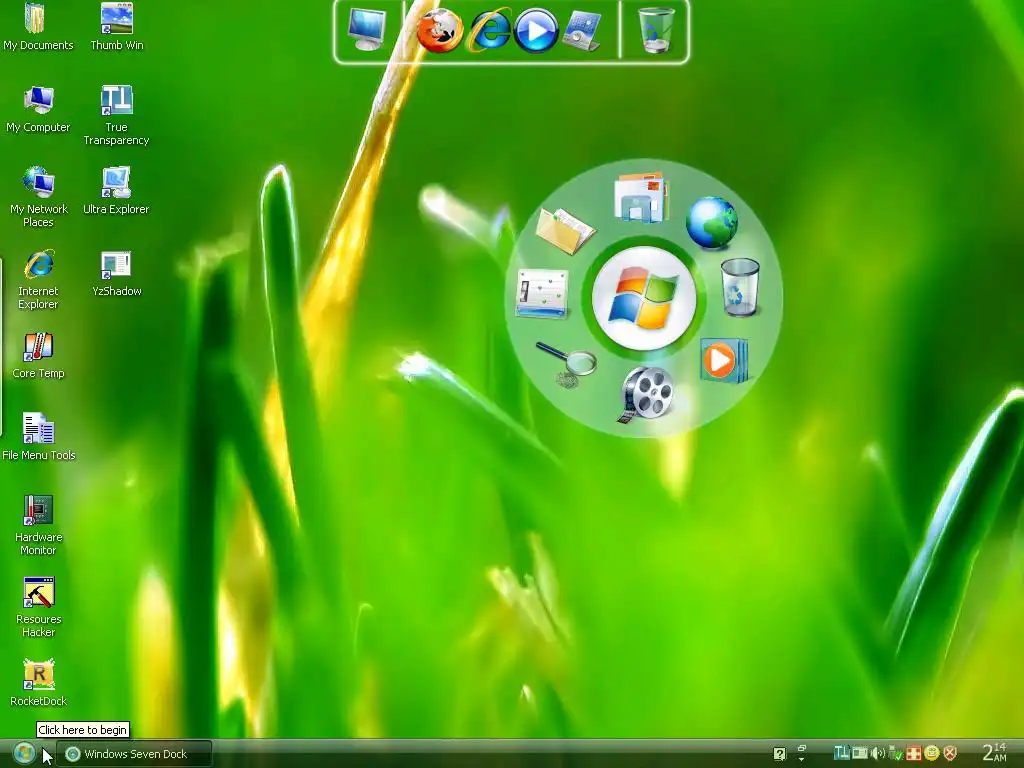
Task: Launch the Ultra Explorer shortcut
Action: (x=116, y=191)
